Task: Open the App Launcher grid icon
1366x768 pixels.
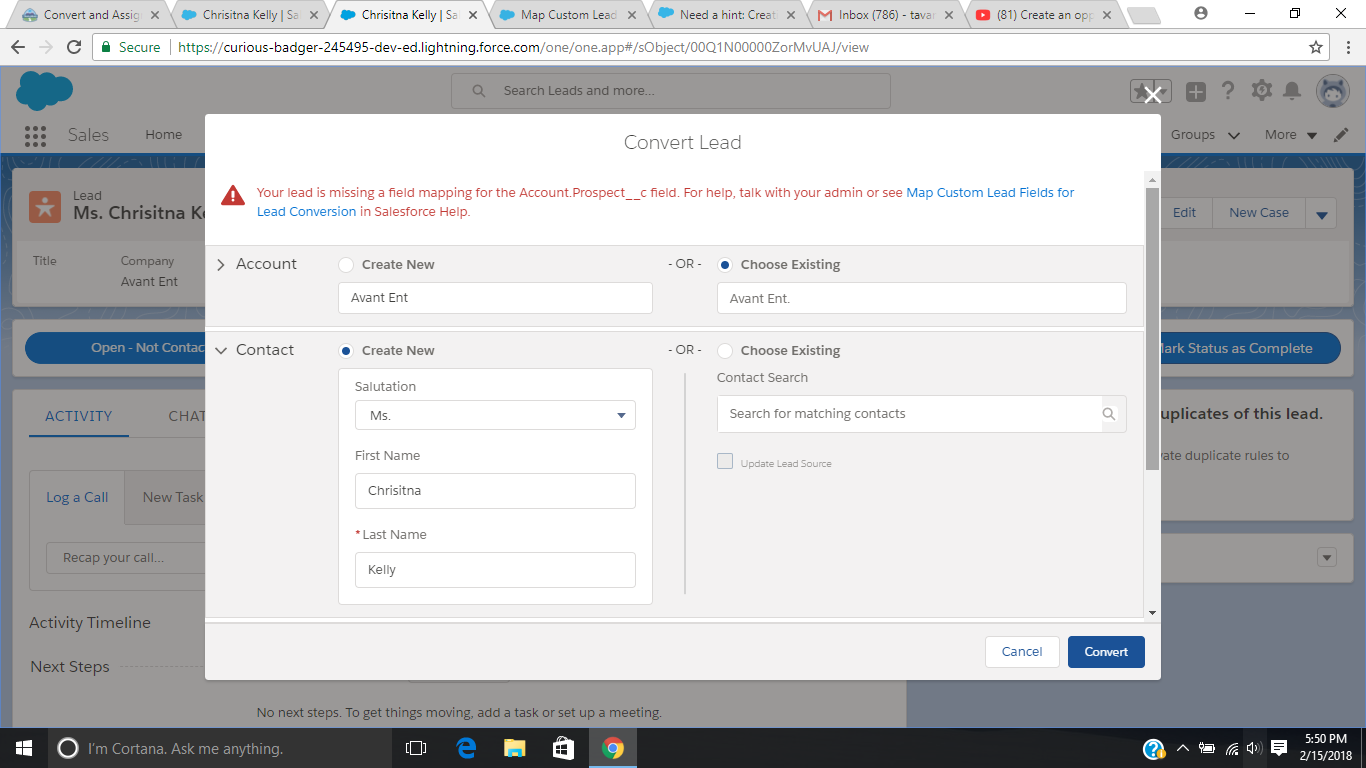Action: (35, 135)
